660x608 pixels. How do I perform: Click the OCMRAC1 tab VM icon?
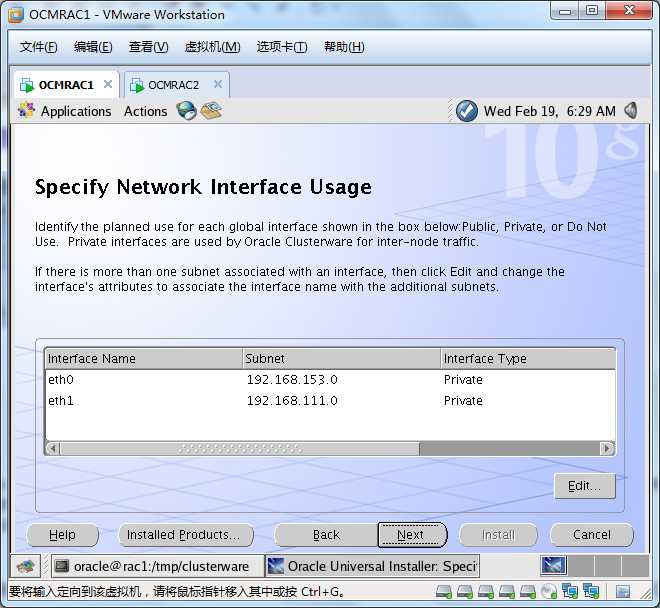pos(27,85)
